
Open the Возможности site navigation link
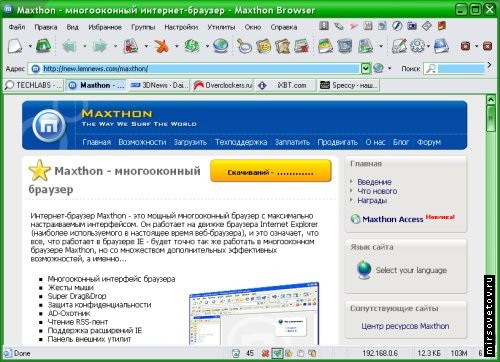tap(142, 142)
